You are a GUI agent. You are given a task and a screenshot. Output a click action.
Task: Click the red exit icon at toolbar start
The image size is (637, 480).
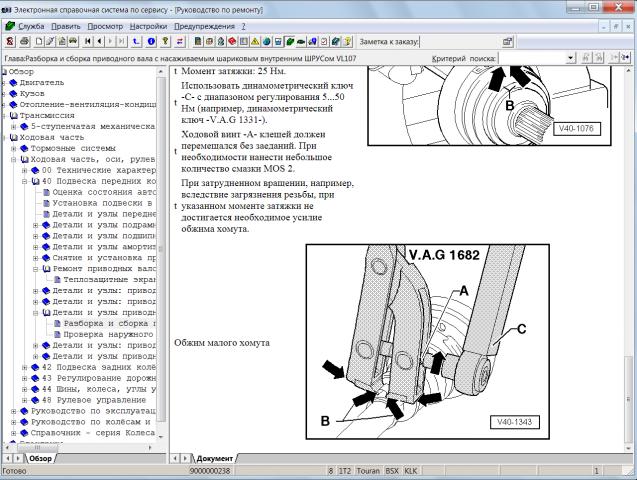click(10, 41)
